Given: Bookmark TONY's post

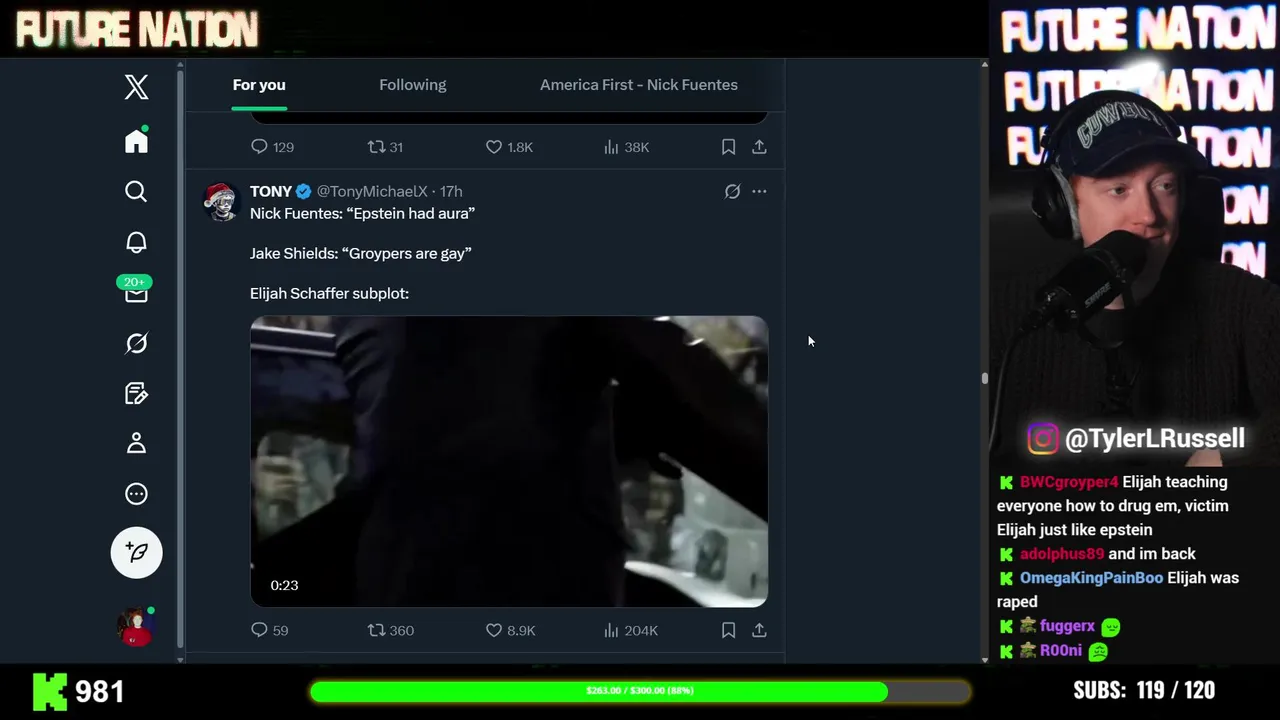Looking at the screenshot, I should pos(728,630).
